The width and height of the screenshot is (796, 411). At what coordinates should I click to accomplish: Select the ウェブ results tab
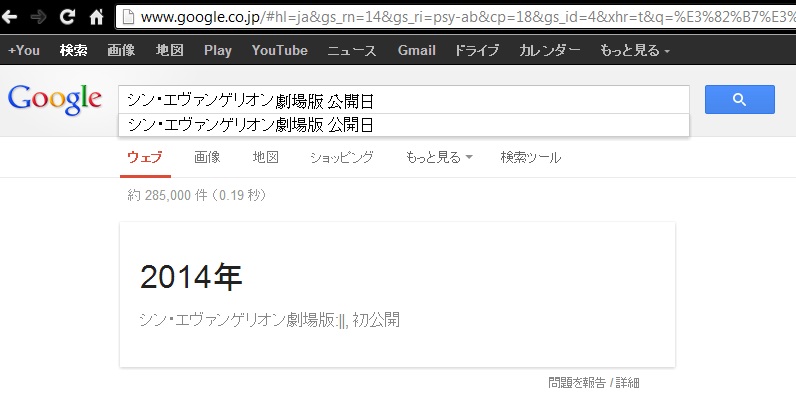pos(144,157)
